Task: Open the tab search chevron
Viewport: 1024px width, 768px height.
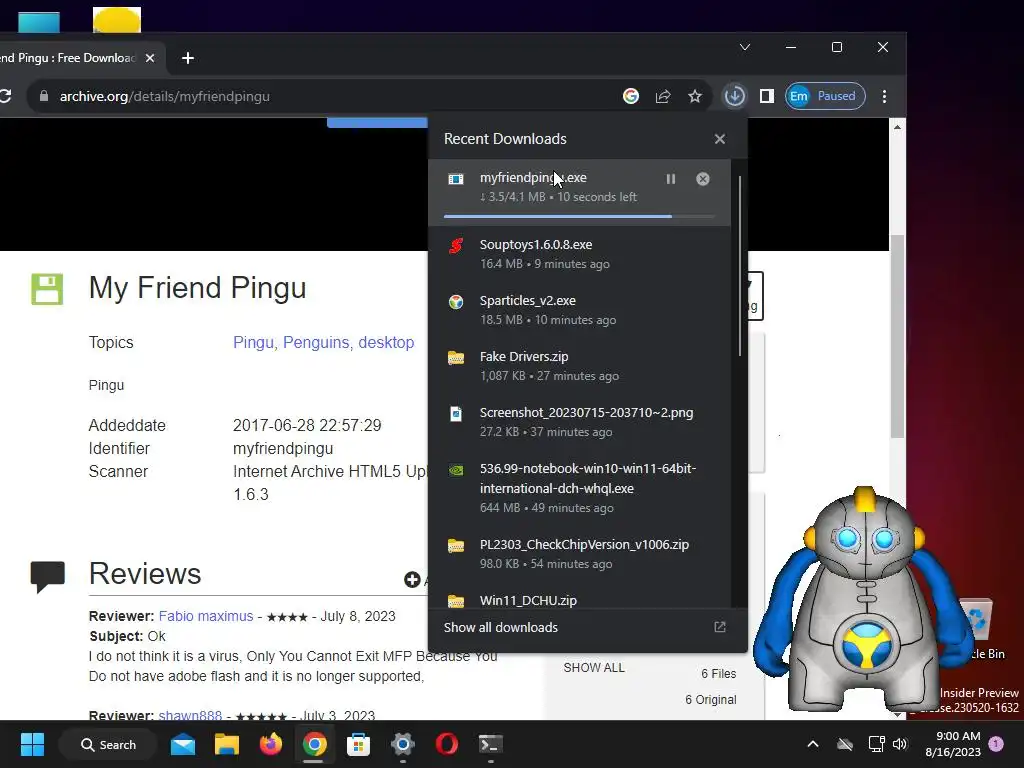Action: (x=744, y=47)
